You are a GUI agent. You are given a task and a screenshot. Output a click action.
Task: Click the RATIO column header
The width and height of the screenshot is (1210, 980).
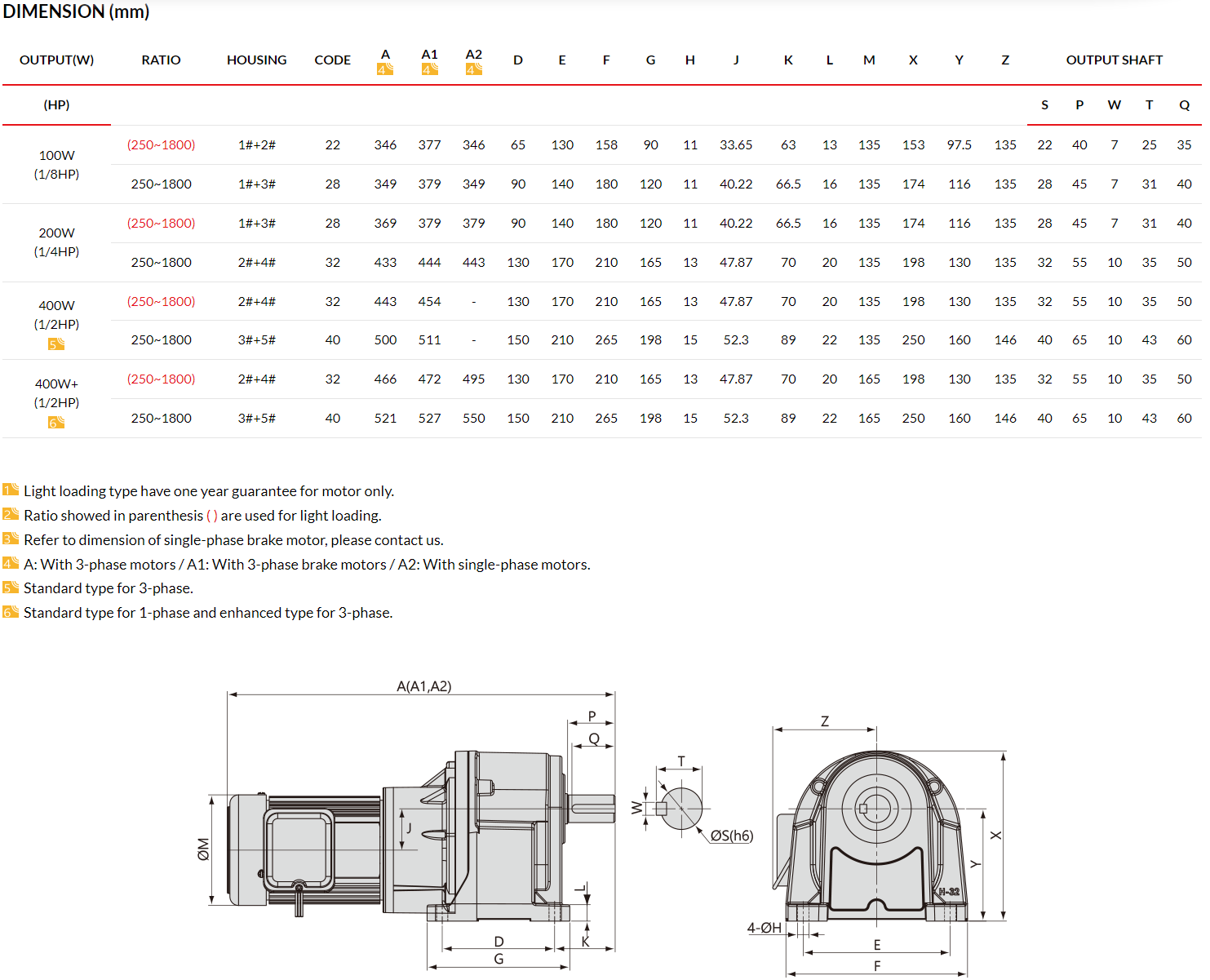(161, 60)
